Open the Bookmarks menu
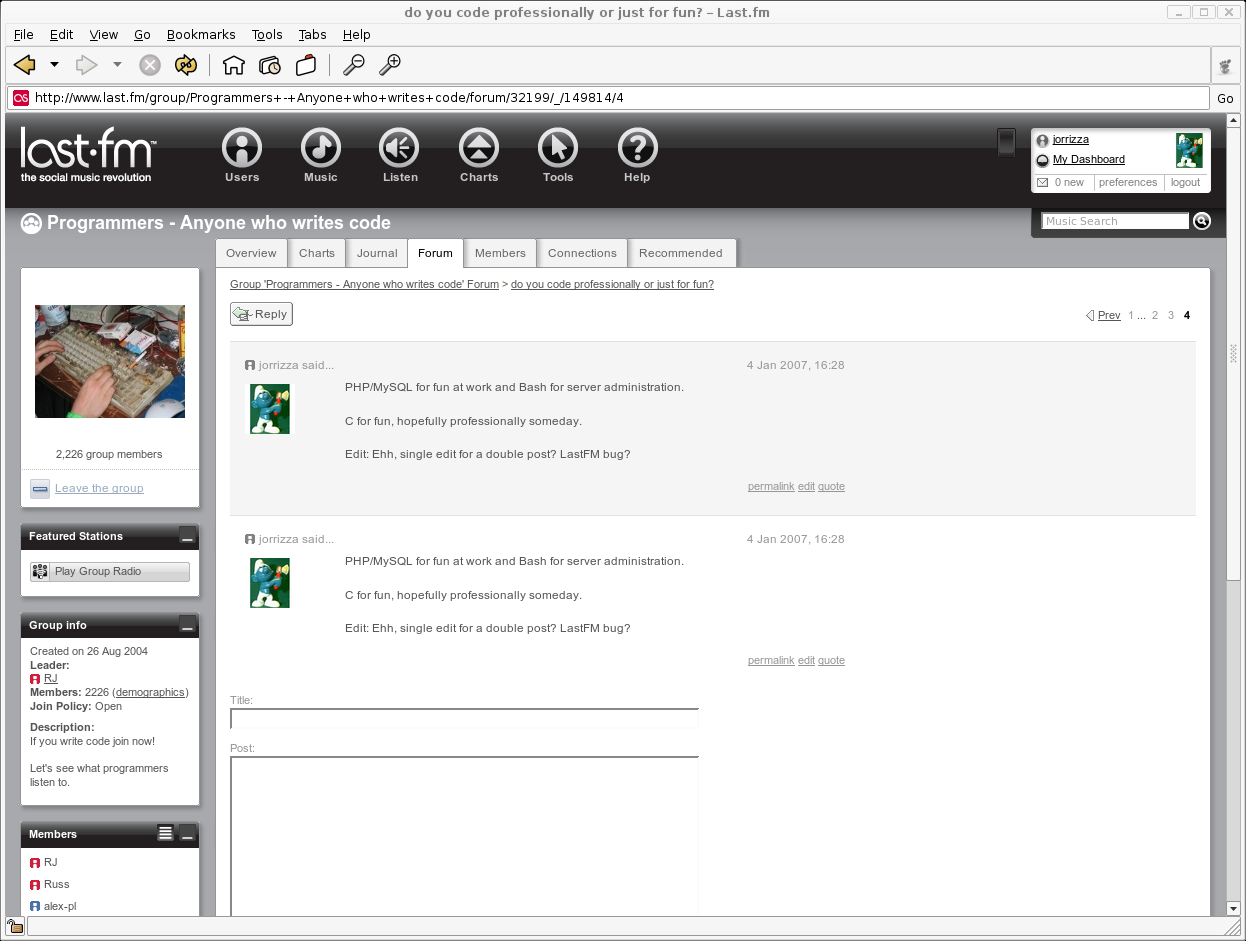This screenshot has height=941, width=1246. (201, 34)
